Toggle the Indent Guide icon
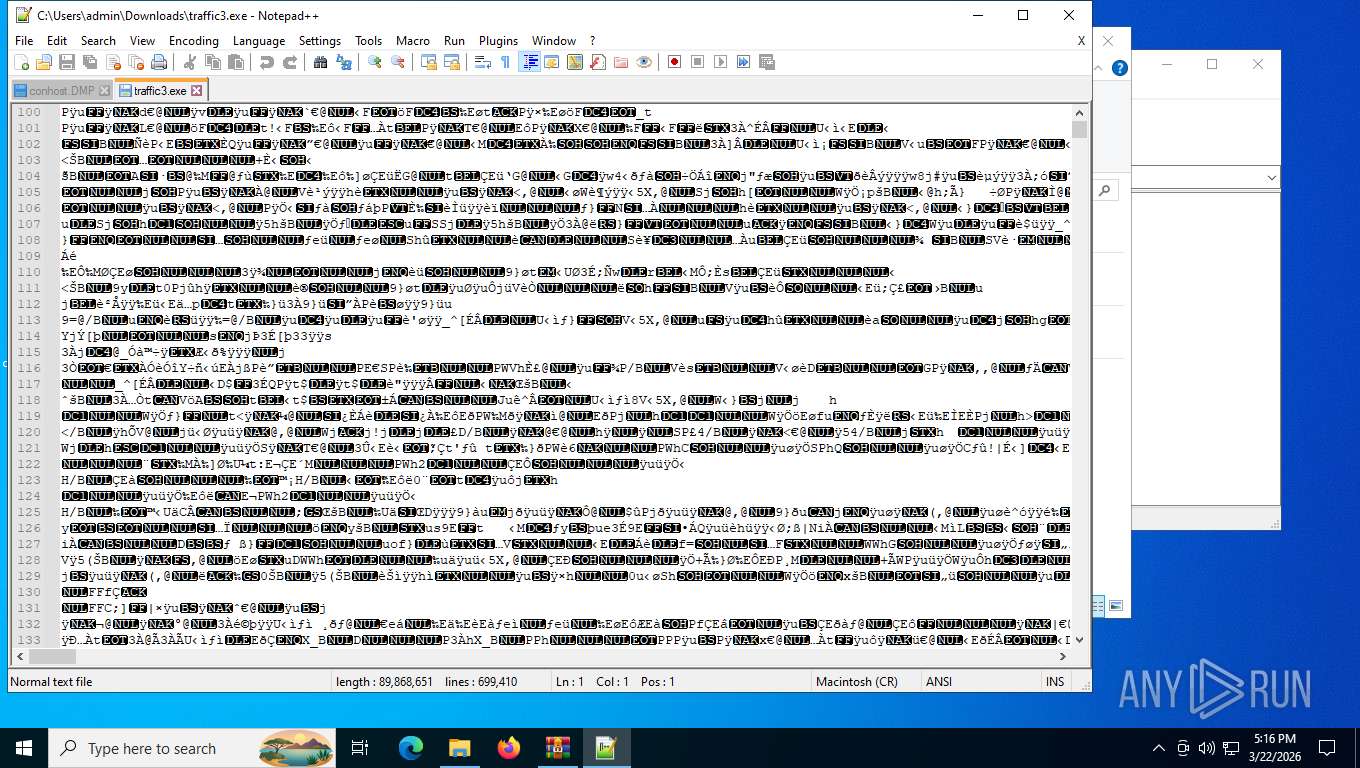This screenshot has height=768, width=1360. (x=529, y=62)
